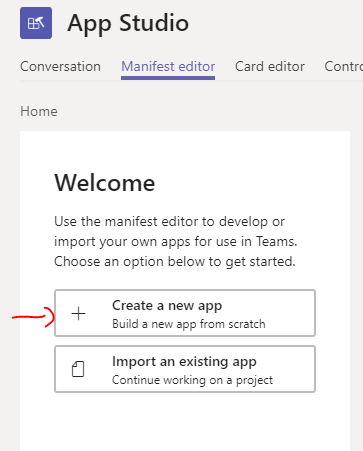Go to the Home breadcrumb
The height and width of the screenshot is (451, 363).
pyautogui.click(x=39, y=111)
